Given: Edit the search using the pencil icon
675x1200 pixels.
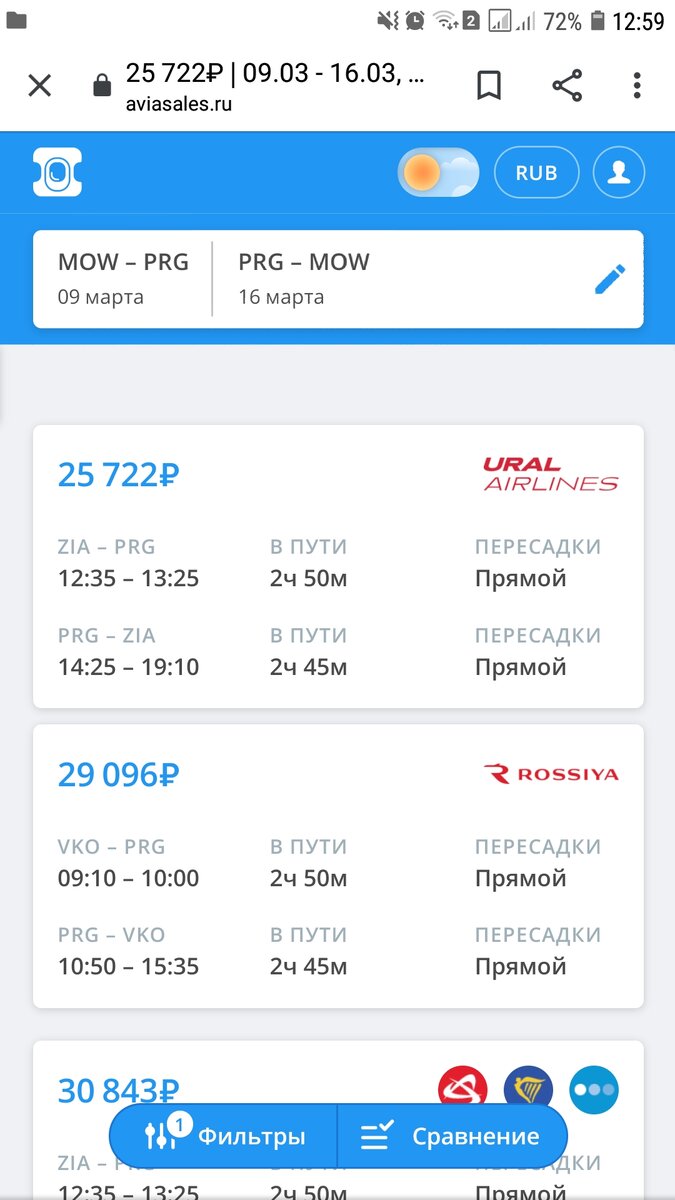Looking at the screenshot, I should 611,279.
